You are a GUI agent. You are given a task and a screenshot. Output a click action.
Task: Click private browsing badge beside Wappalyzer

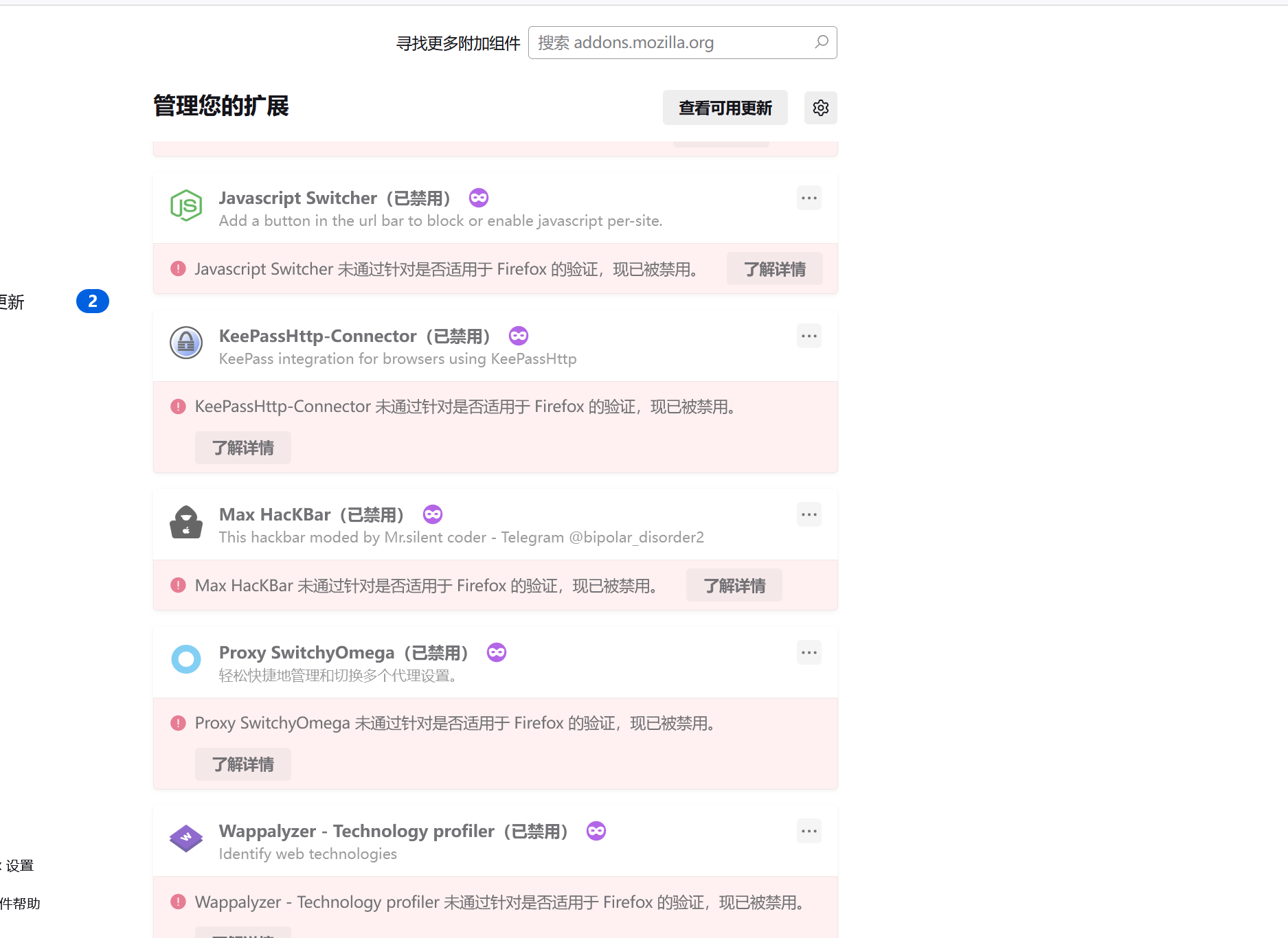coord(596,831)
